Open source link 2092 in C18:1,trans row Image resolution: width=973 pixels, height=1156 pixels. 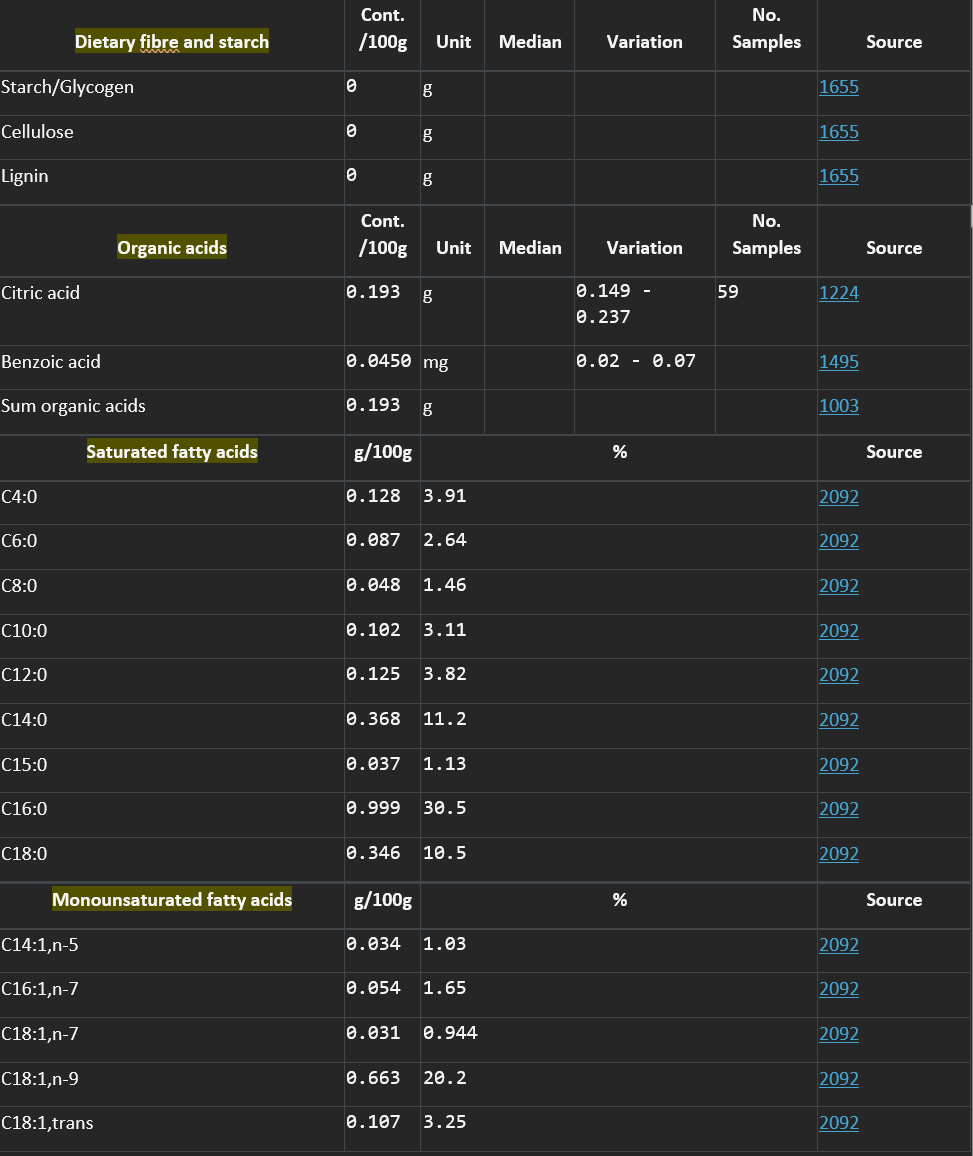[839, 1124]
